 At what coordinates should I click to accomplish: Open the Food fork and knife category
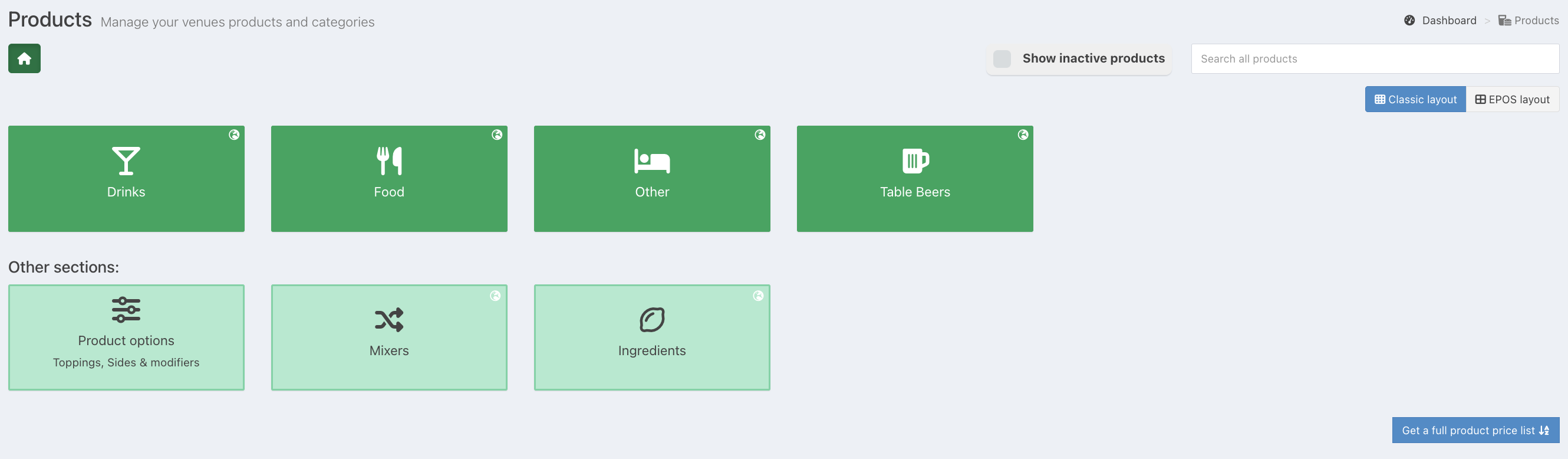(389, 179)
